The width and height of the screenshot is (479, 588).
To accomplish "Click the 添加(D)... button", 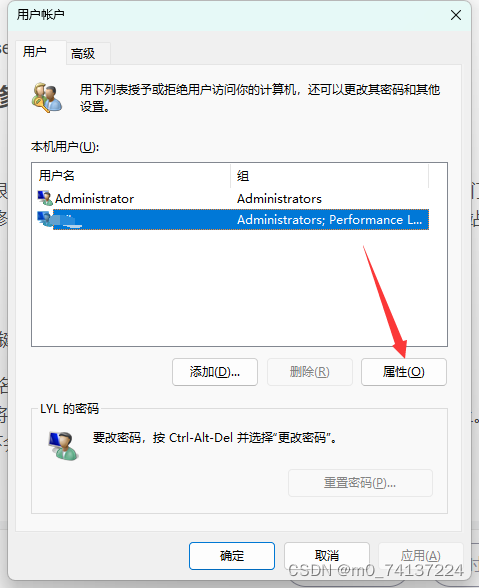I will (215, 372).
